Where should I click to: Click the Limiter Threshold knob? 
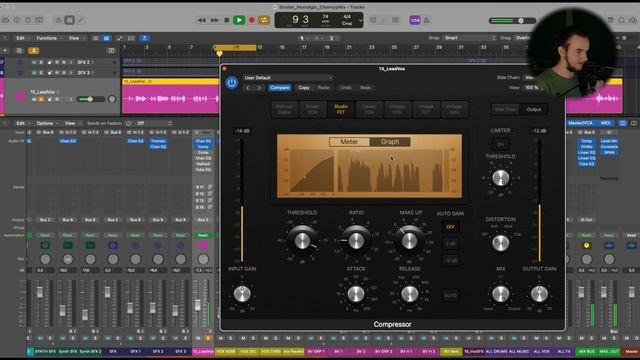pyautogui.click(x=500, y=178)
